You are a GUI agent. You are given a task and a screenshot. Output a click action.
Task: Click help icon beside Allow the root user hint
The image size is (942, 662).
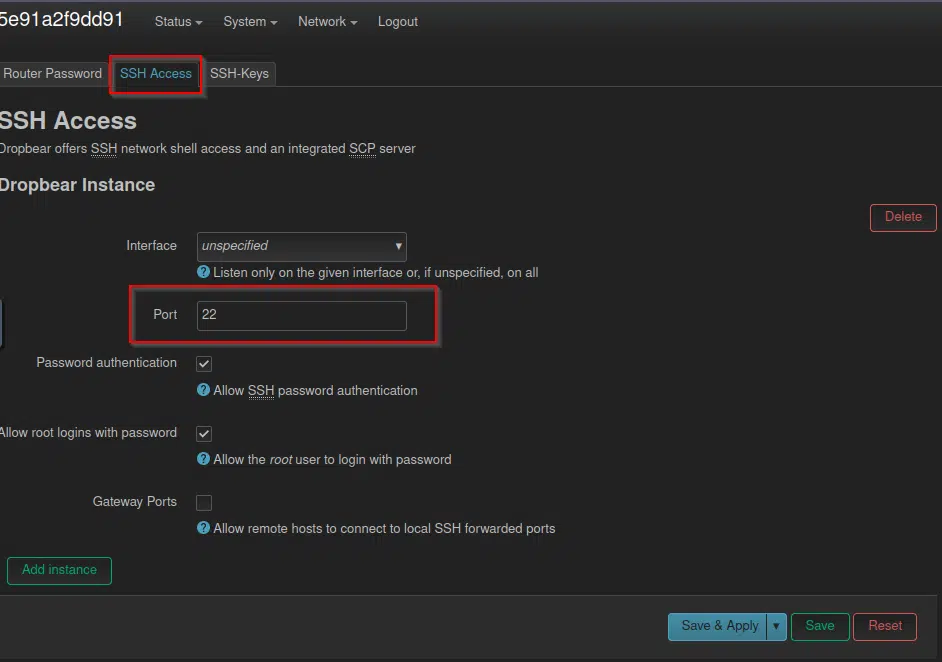(203, 459)
